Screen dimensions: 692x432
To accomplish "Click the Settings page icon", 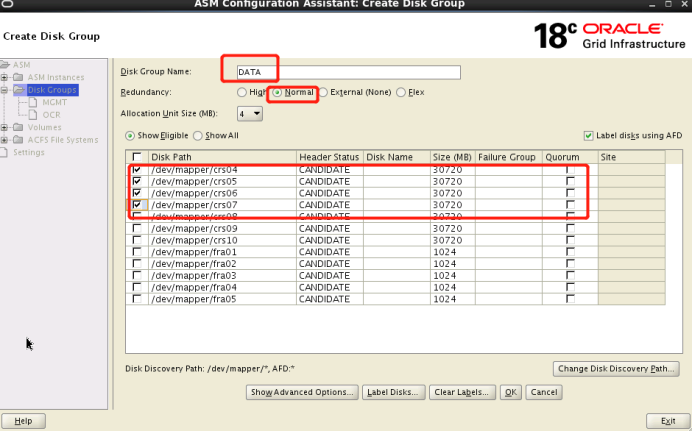I will [4, 152].
